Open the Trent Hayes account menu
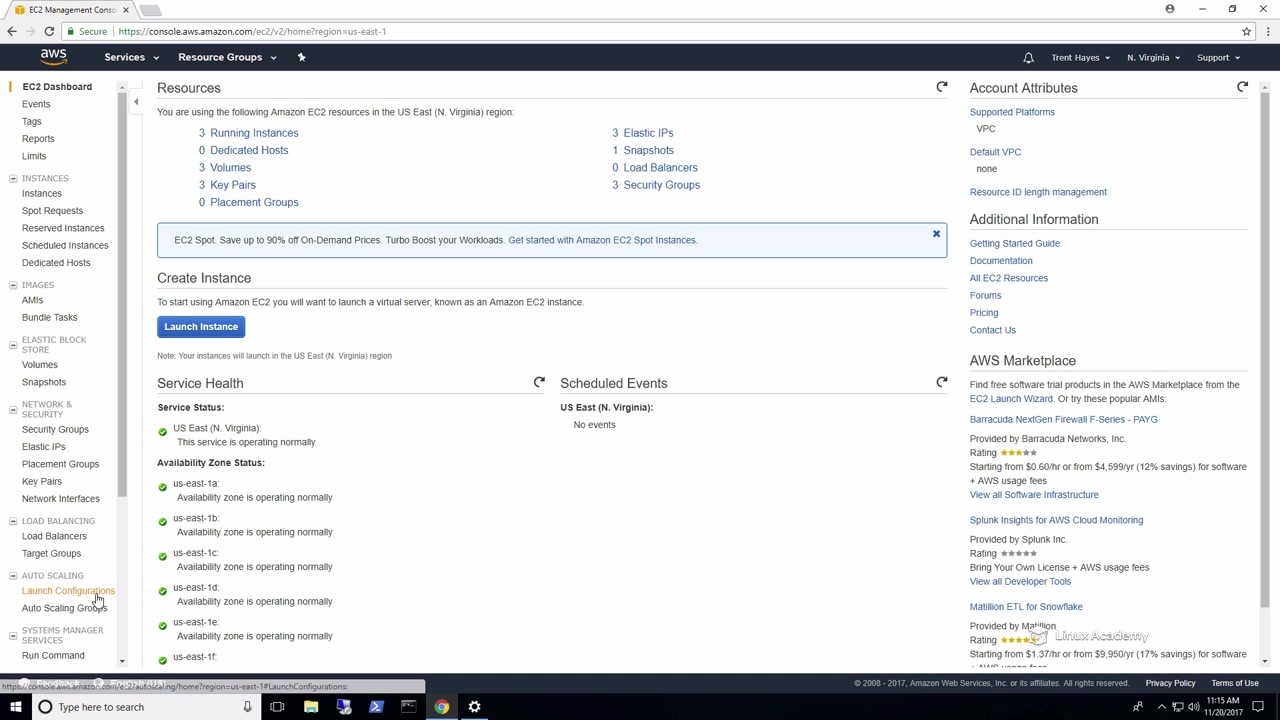This screenshot has width=1280, height=720. click(1080, 57)
